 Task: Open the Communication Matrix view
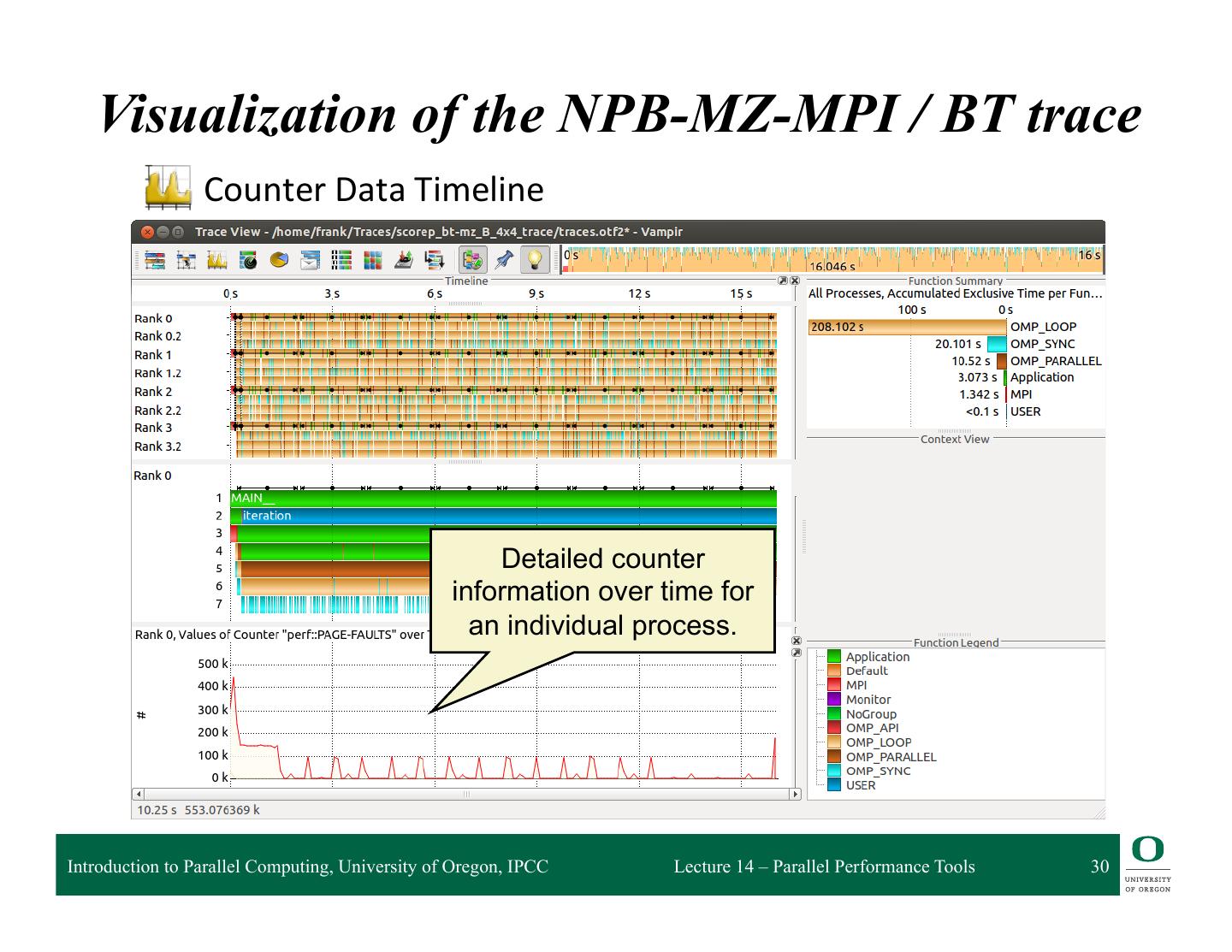pos(372,260)
